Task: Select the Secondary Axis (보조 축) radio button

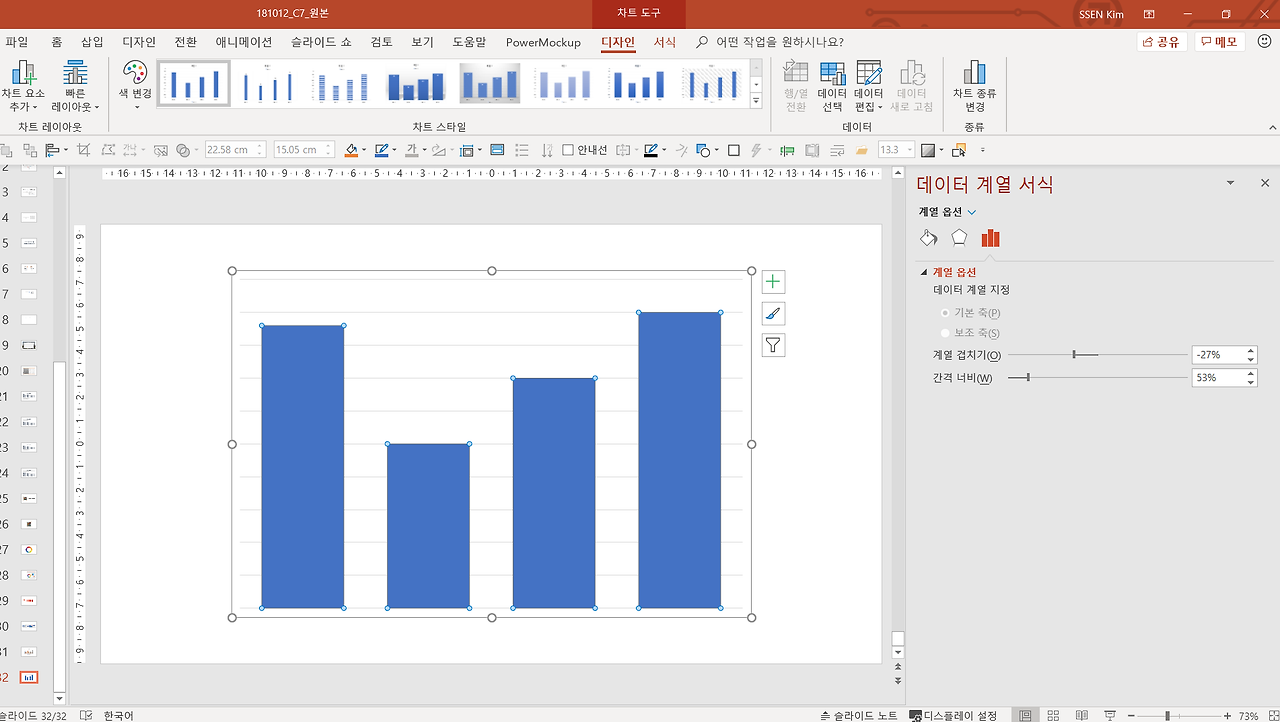Action: pos(945,333)
